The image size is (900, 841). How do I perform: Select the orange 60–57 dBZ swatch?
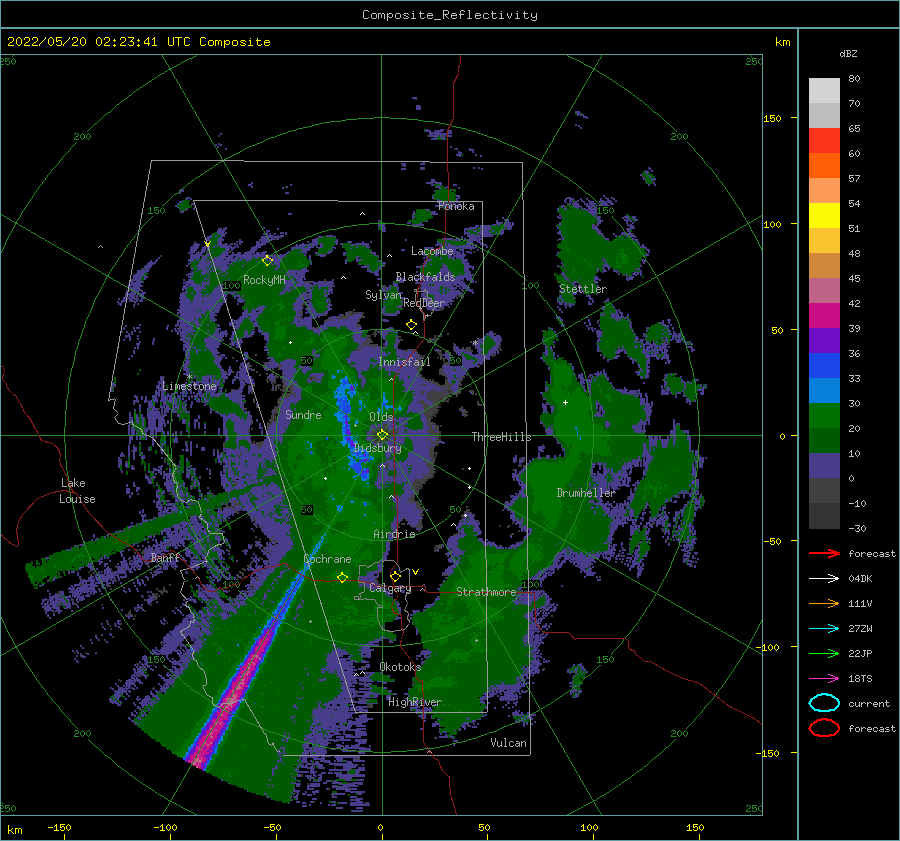pos(824,166)
